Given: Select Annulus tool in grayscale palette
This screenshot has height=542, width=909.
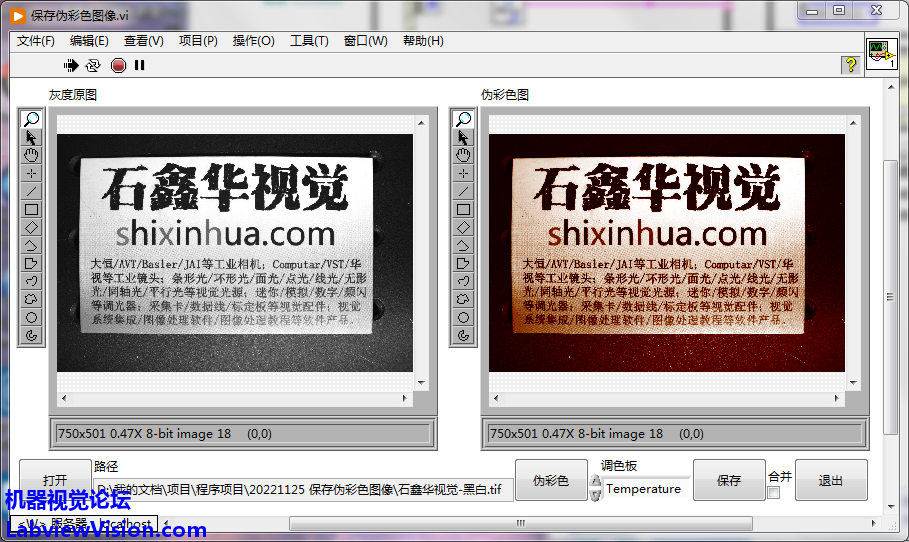Looking at the screenshot, I should pos(31,335).
